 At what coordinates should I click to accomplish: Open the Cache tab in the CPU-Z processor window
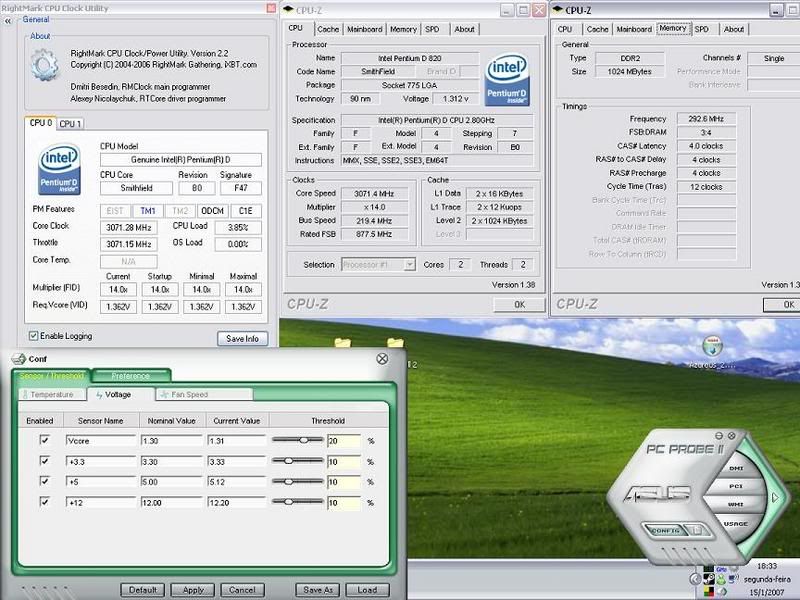(x=328, y=30)
